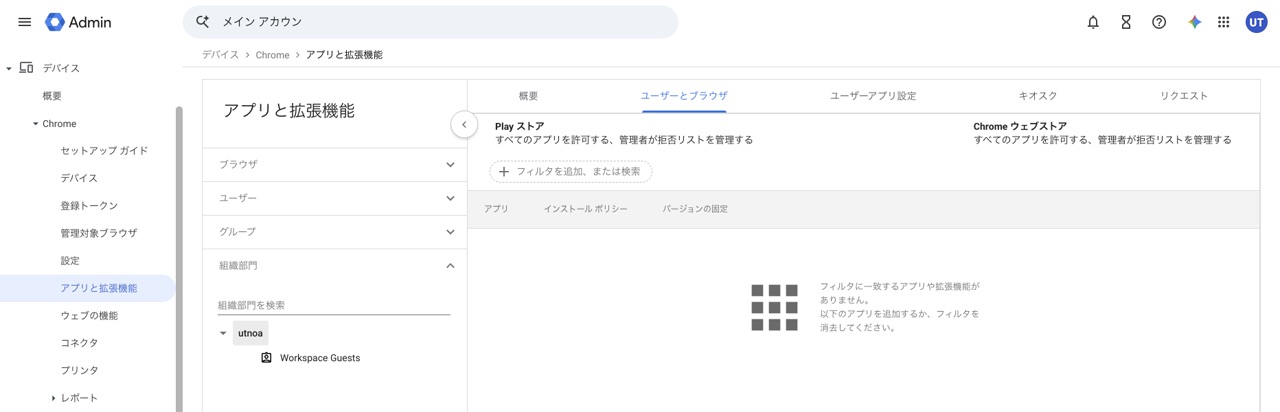Click the Chrome ウェブストア setting text
Screen dimensions: 1280x412
(x=1103, y=133)
